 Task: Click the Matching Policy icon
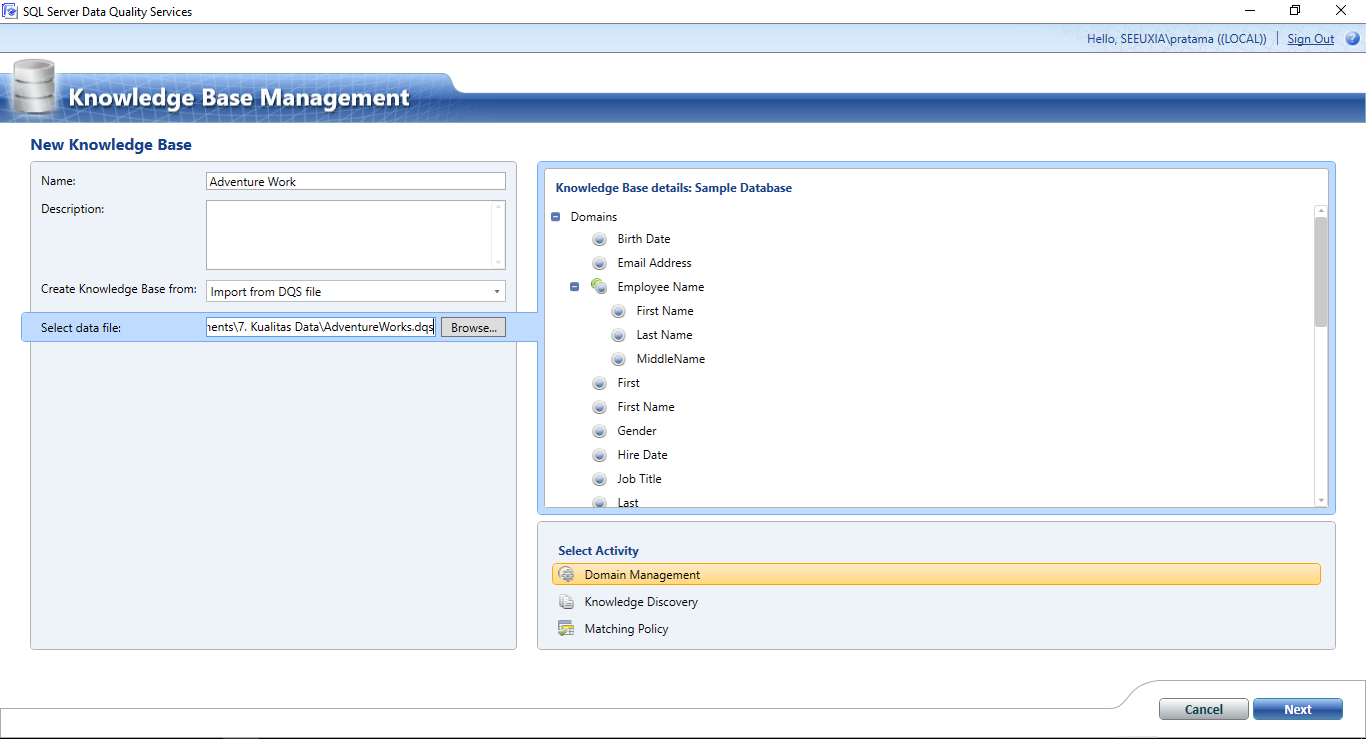(567, 629)
